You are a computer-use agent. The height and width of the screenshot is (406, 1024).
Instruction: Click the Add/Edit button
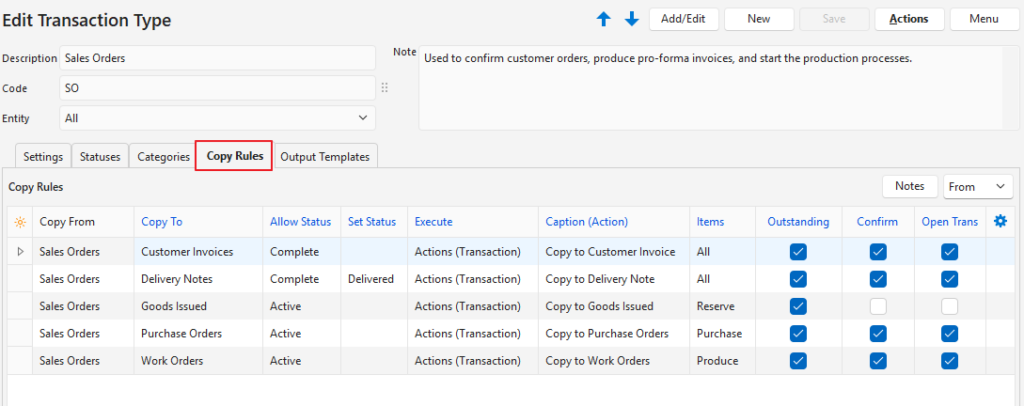click(683, 19)
